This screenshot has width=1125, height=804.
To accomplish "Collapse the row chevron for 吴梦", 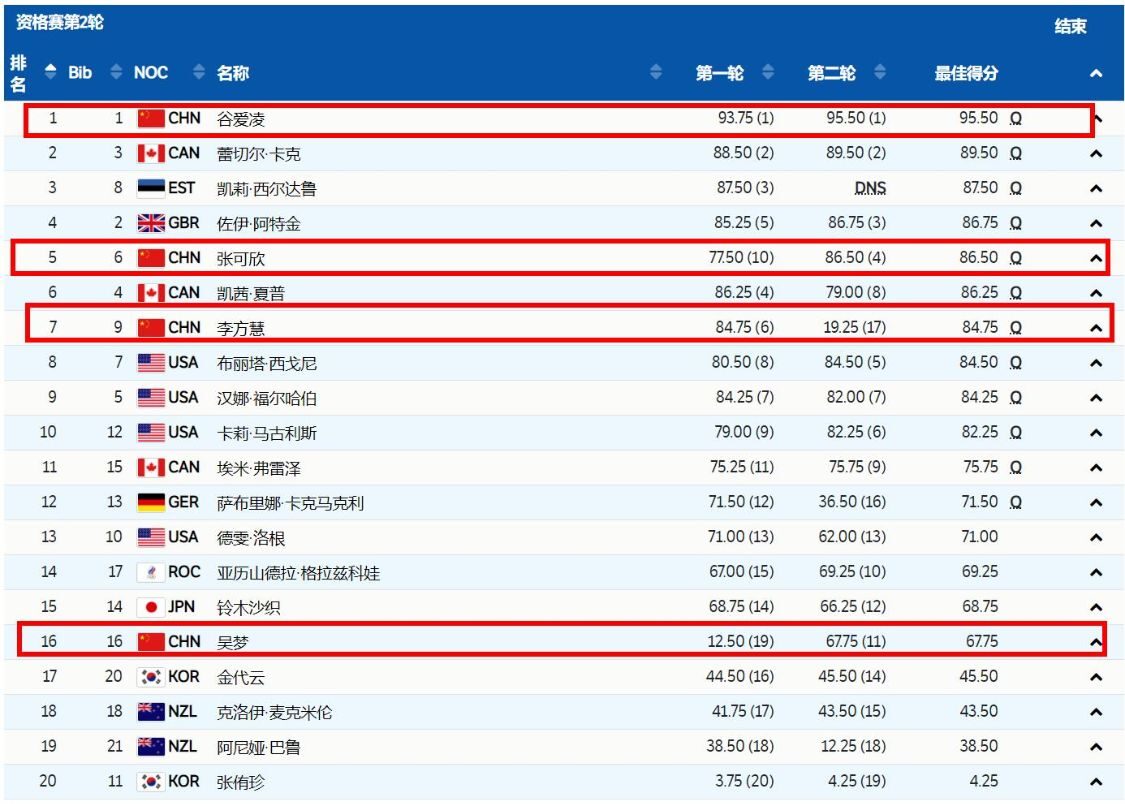I will 1095,641.
